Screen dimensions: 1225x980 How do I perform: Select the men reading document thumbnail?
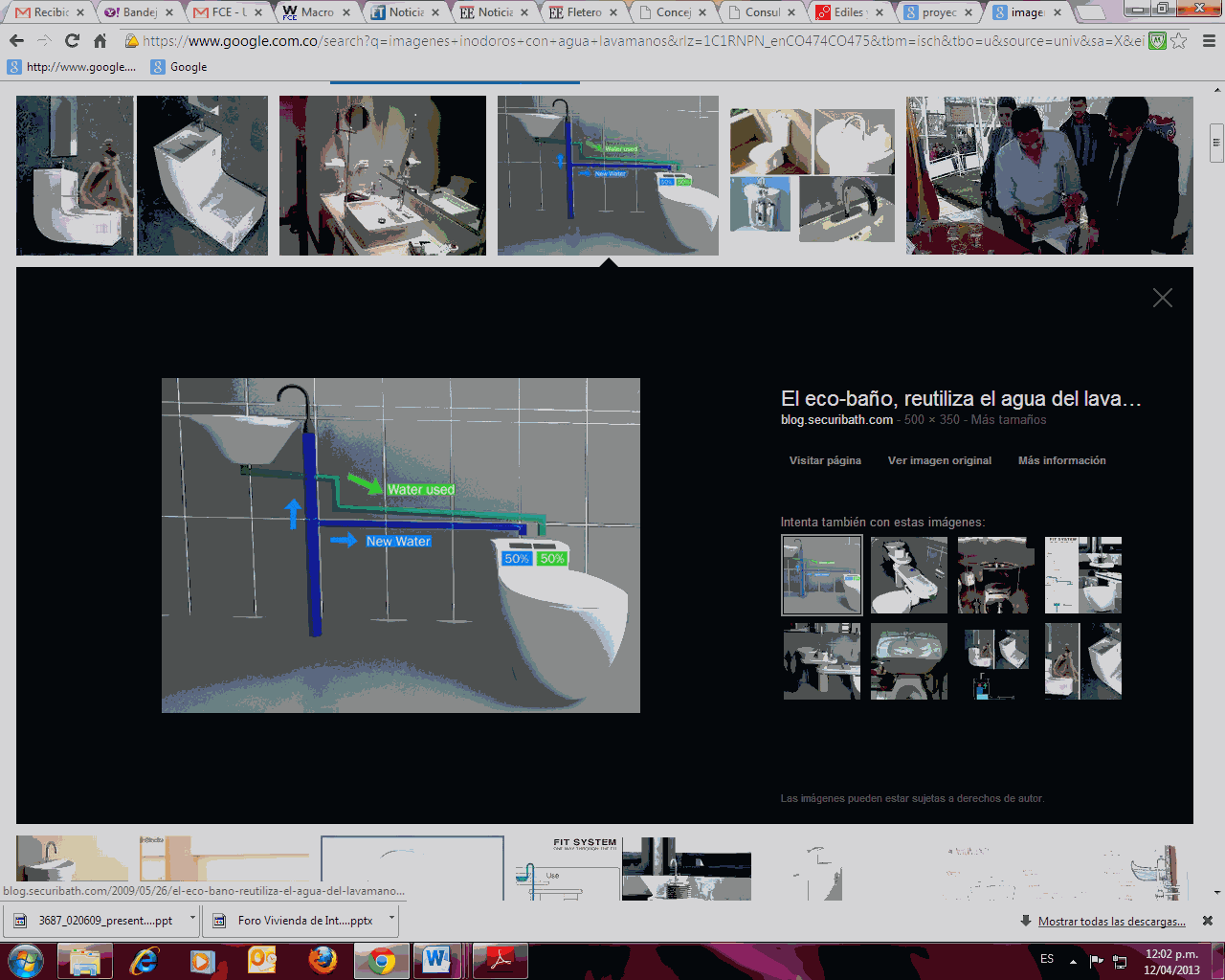point(1049,175)
